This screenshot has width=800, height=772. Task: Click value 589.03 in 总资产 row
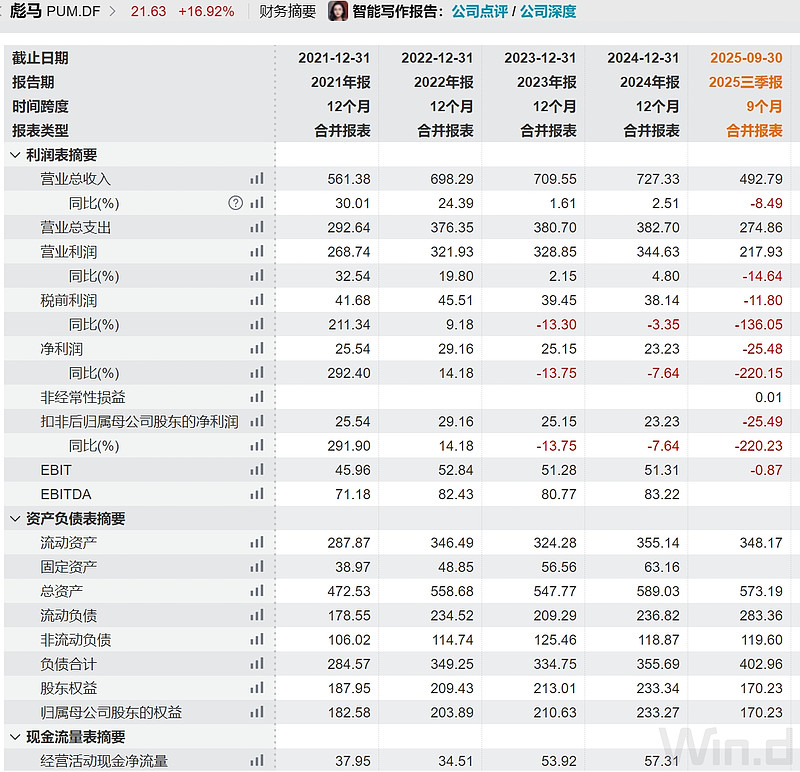658,591
